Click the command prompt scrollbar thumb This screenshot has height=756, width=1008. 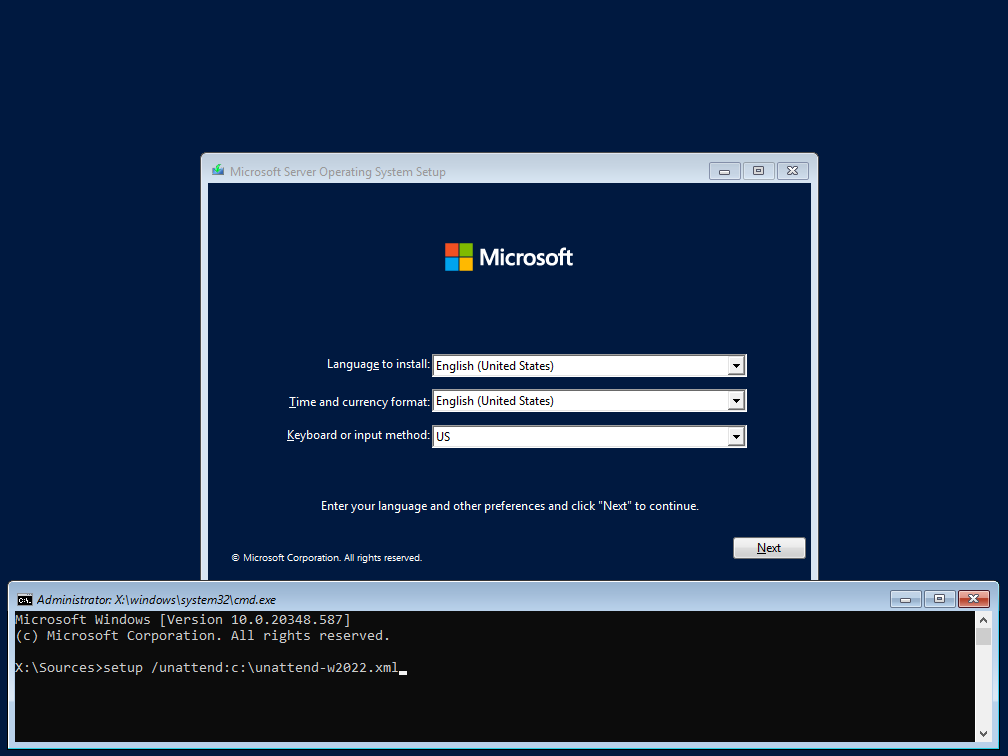tap(983, 637)
